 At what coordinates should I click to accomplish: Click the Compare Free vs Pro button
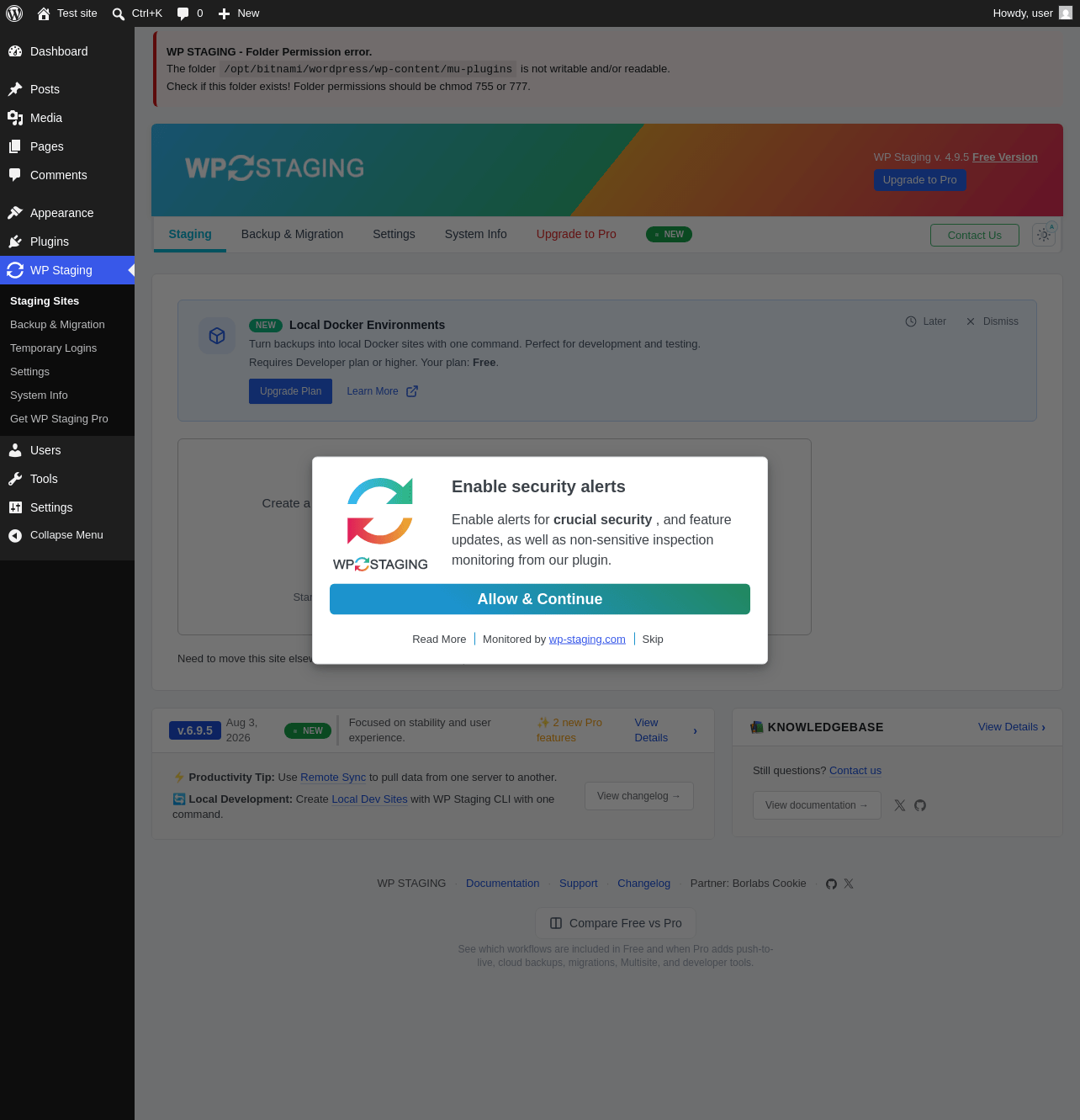tap(616, 923)
